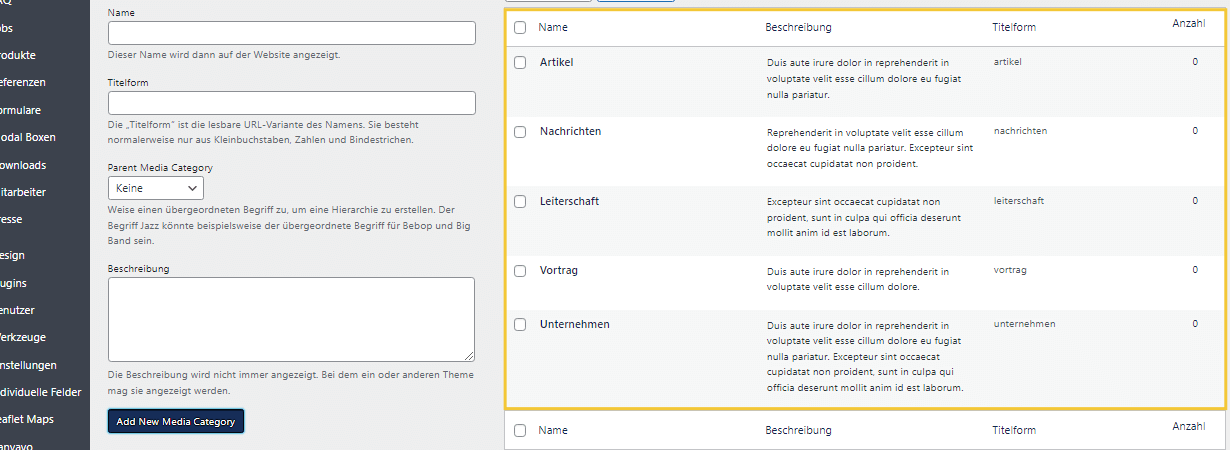Screen dimensions: 1230x450
Task: Check the Leiterschaft row checkbox
Action: point(519,202)
